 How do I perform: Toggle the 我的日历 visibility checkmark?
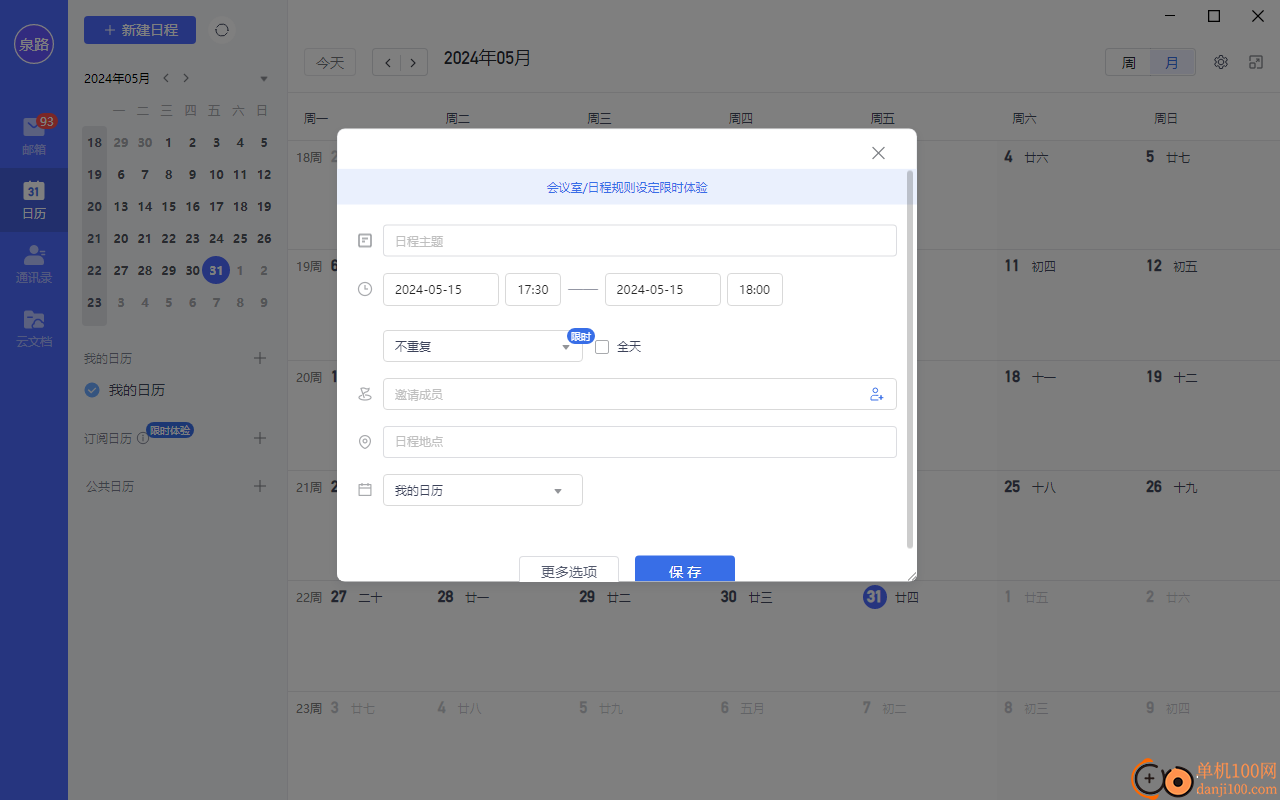(x=92, y=390)
